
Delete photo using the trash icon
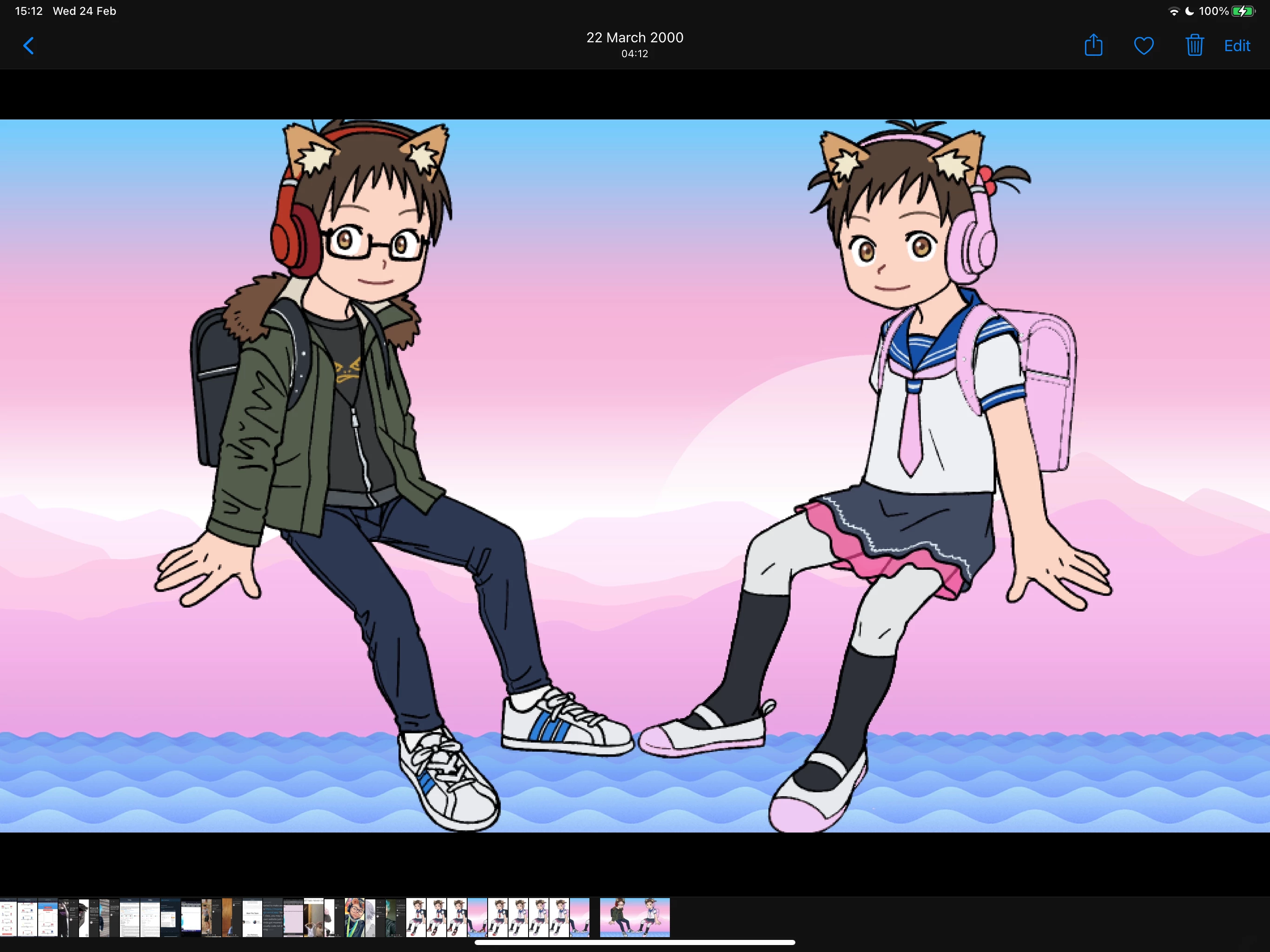1194,46
